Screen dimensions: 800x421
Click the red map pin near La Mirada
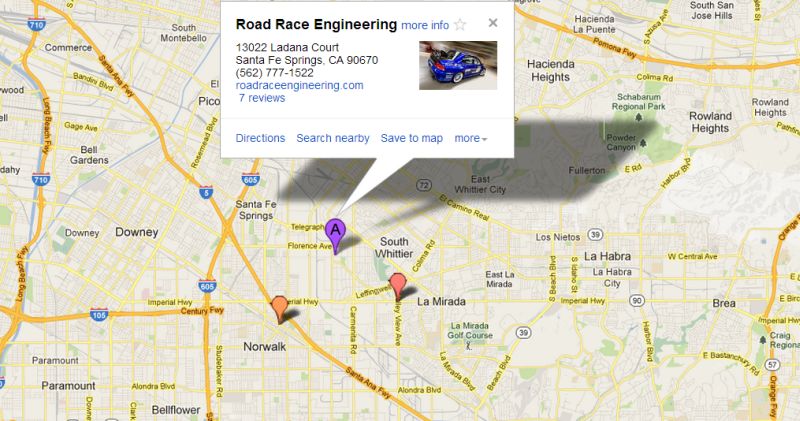[397, 285]
